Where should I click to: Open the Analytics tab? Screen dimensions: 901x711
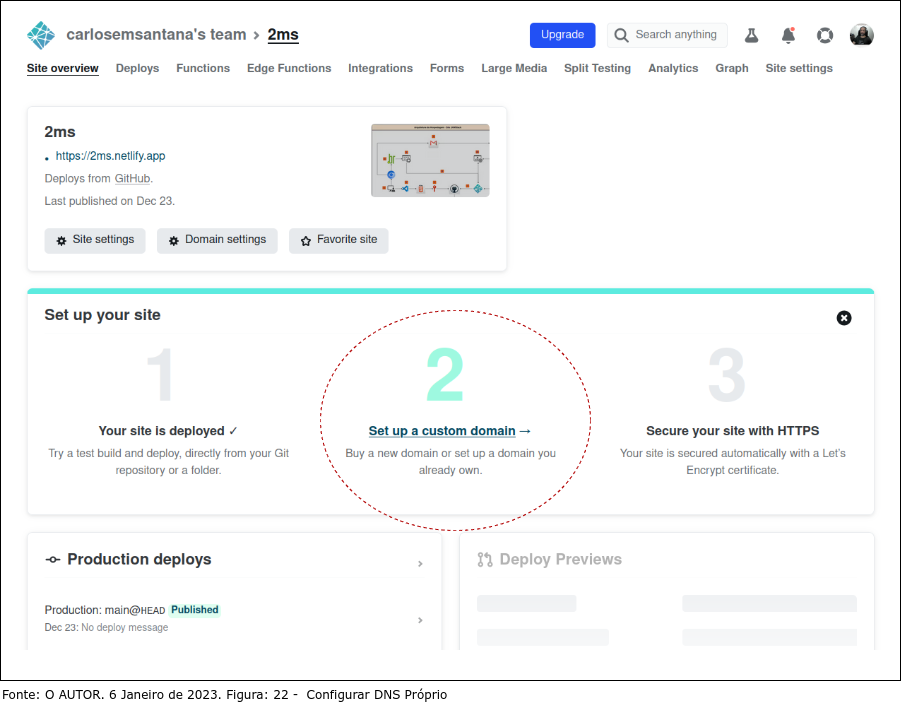click(673, 68)
